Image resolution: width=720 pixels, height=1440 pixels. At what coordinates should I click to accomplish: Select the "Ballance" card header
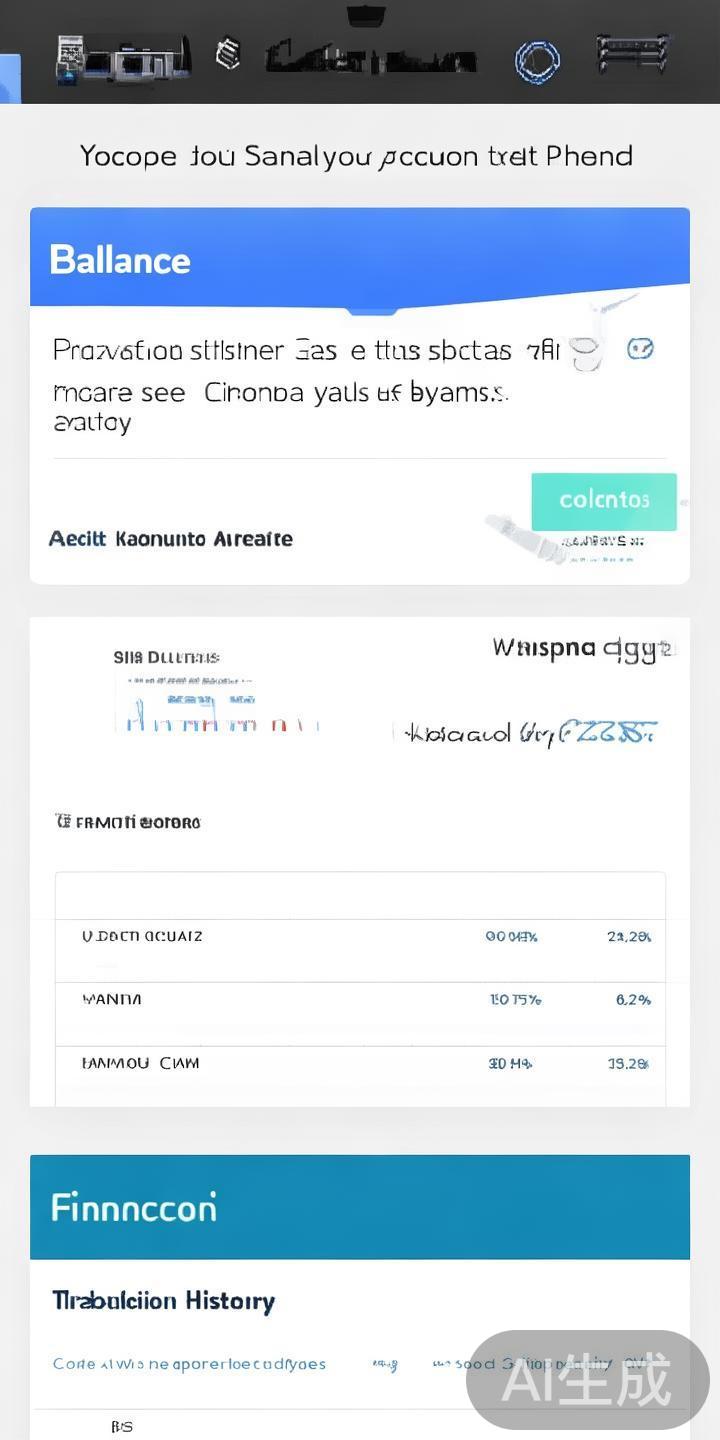[x=360, y=258]
